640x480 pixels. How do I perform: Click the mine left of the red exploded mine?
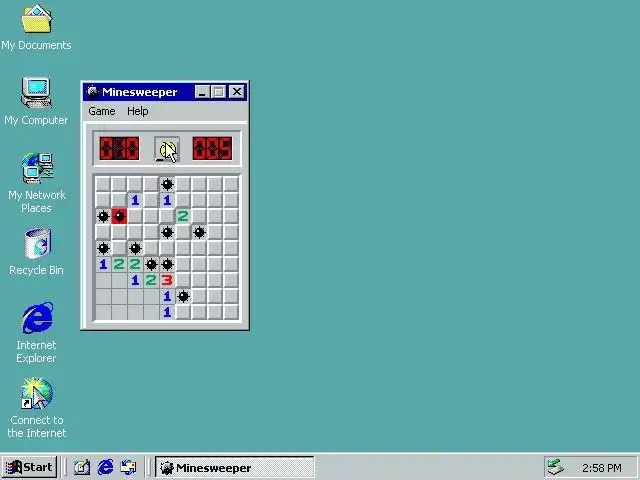coord(103,216)
